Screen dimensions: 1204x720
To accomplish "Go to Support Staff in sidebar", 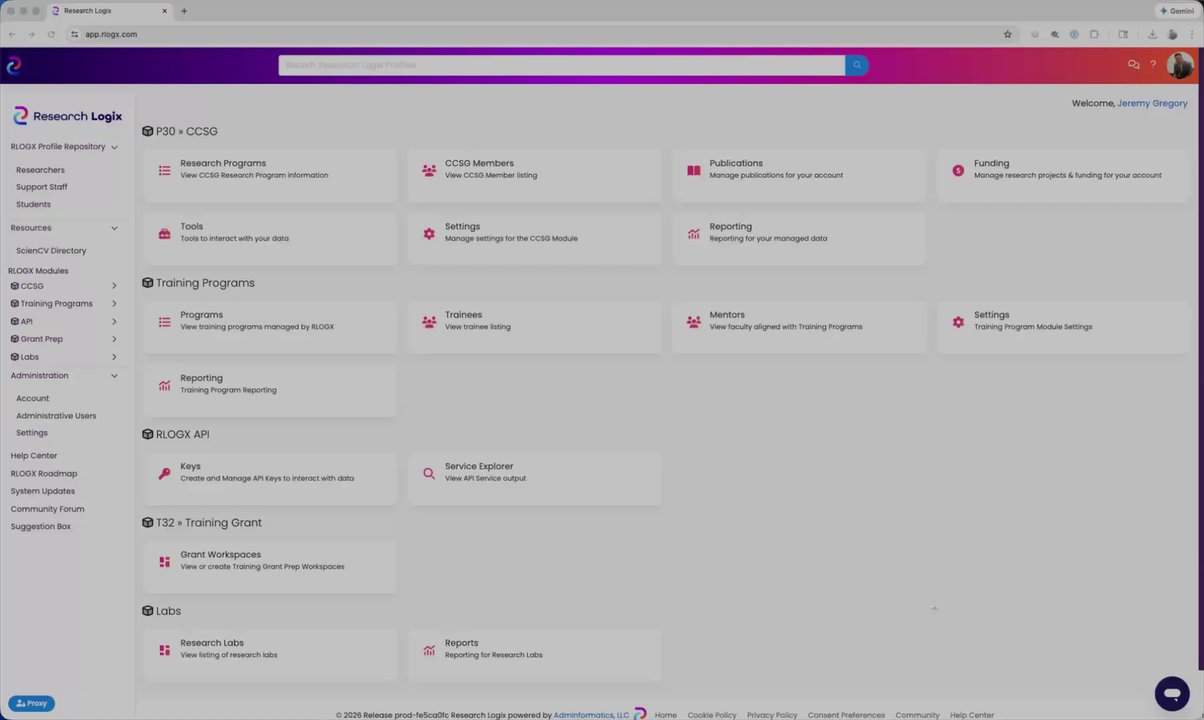I will coord(42,187).
